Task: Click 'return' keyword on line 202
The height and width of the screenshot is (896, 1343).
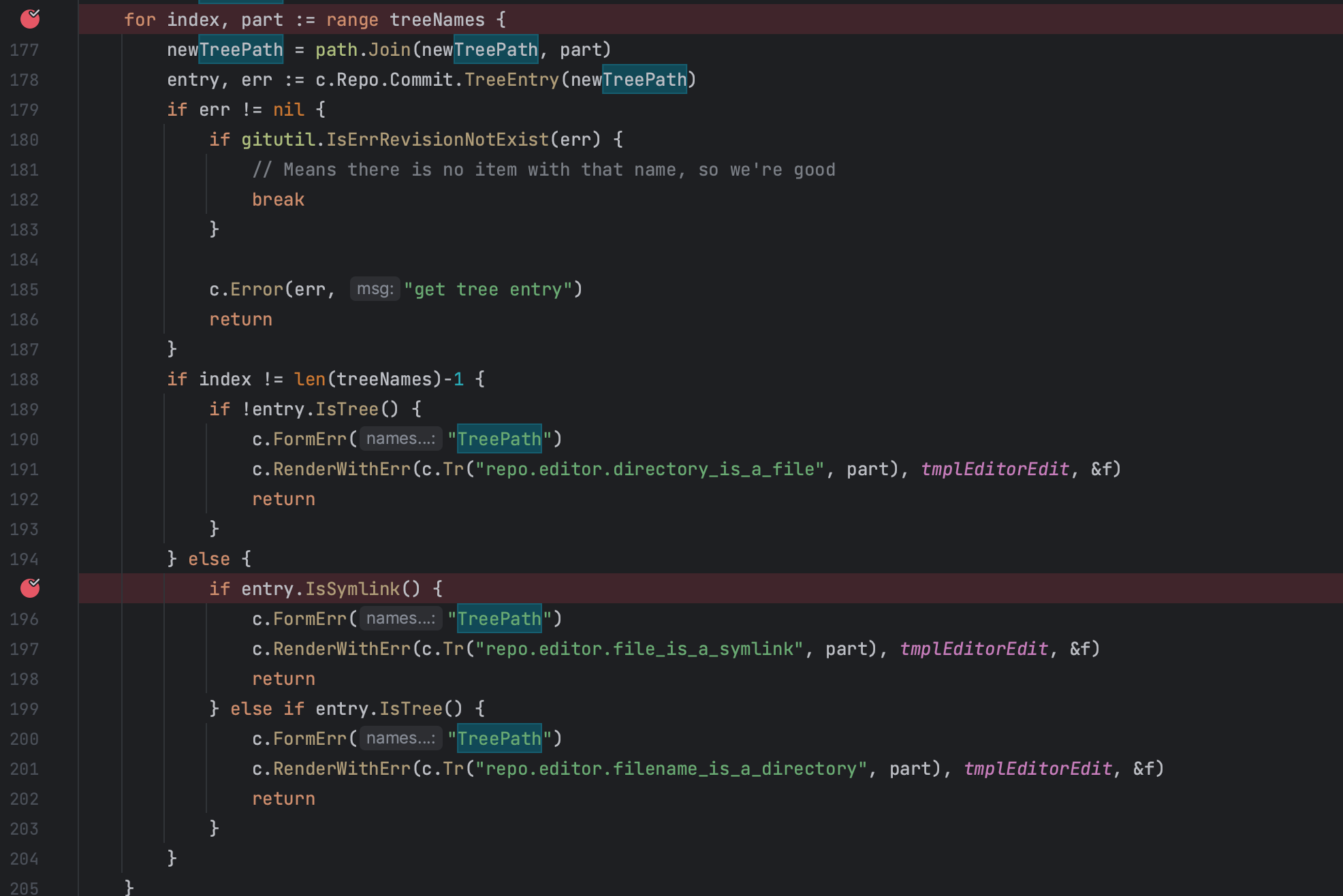Action: 284,799
